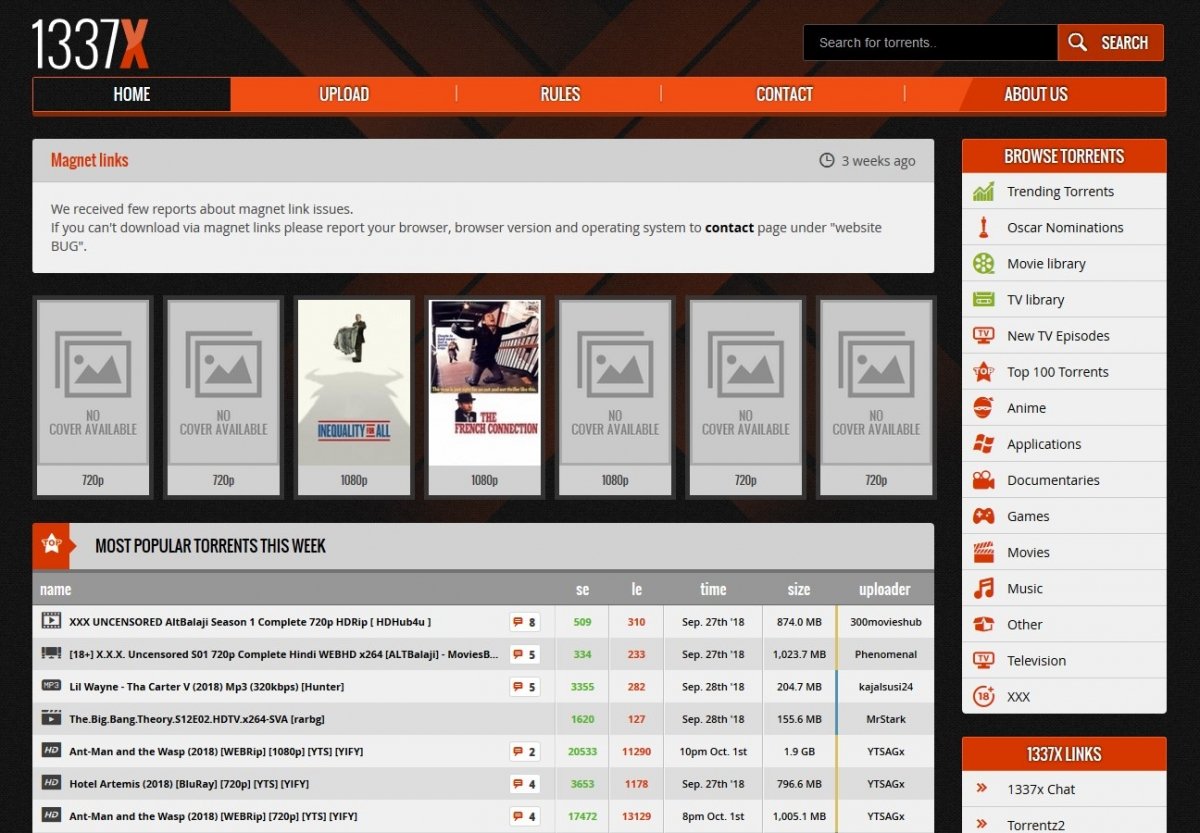Go to the HOME tab
This screenshot has width=1200, height=833.
coord(132,94)
